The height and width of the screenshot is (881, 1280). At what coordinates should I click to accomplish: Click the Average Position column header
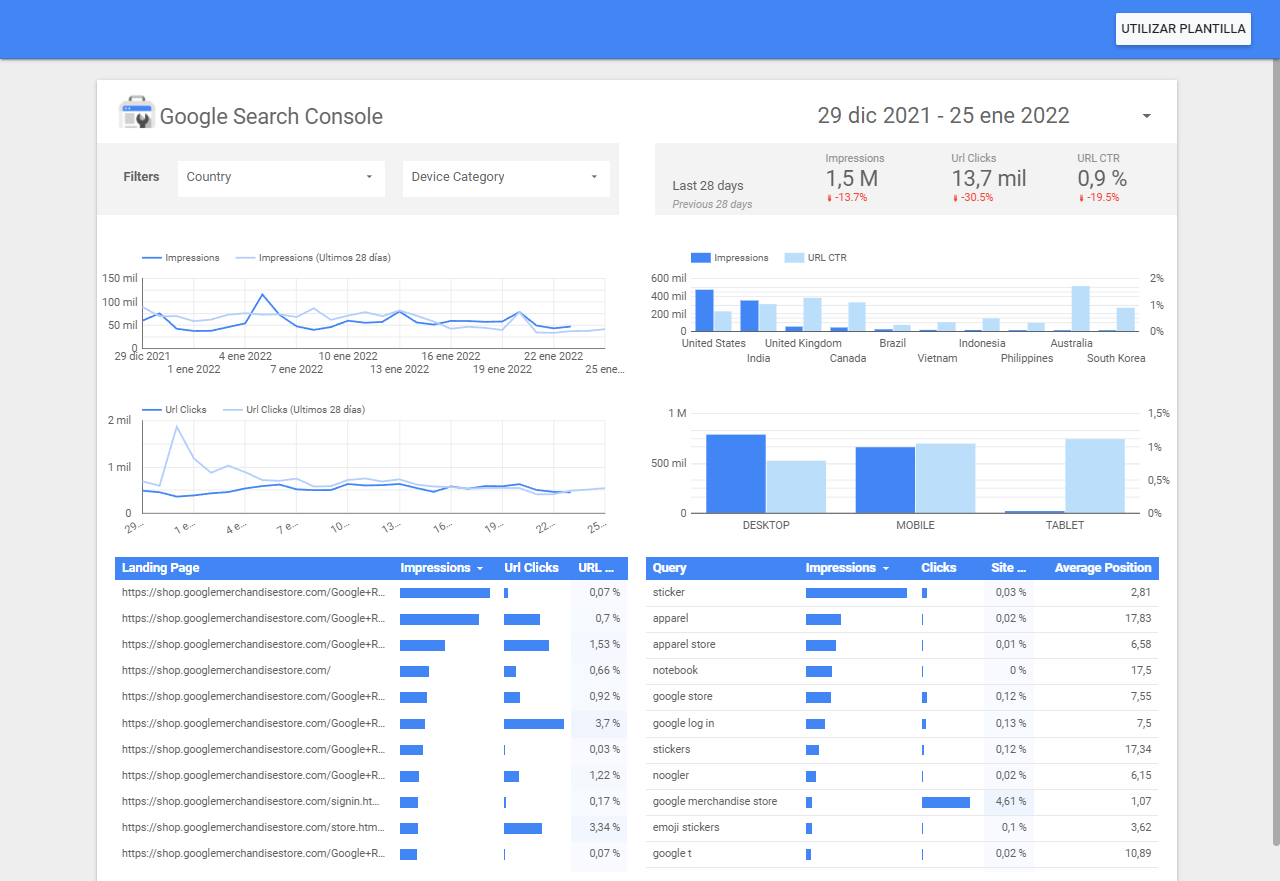click(x=1103, y=568)
